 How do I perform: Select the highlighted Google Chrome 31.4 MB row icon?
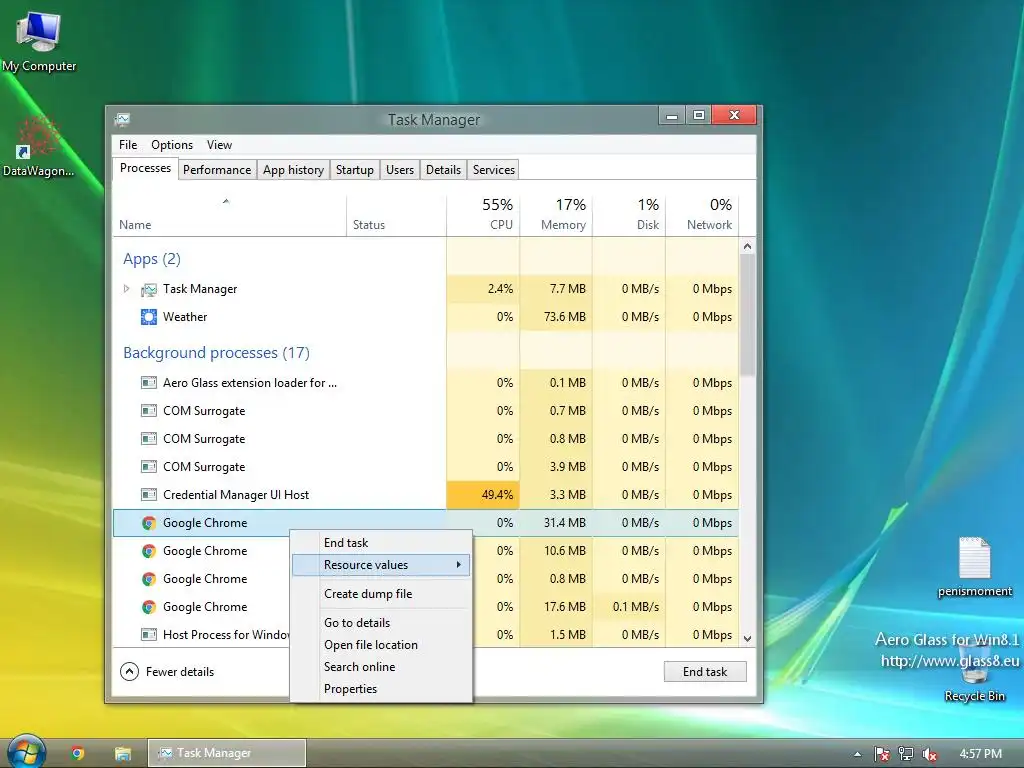pos(149,523)
